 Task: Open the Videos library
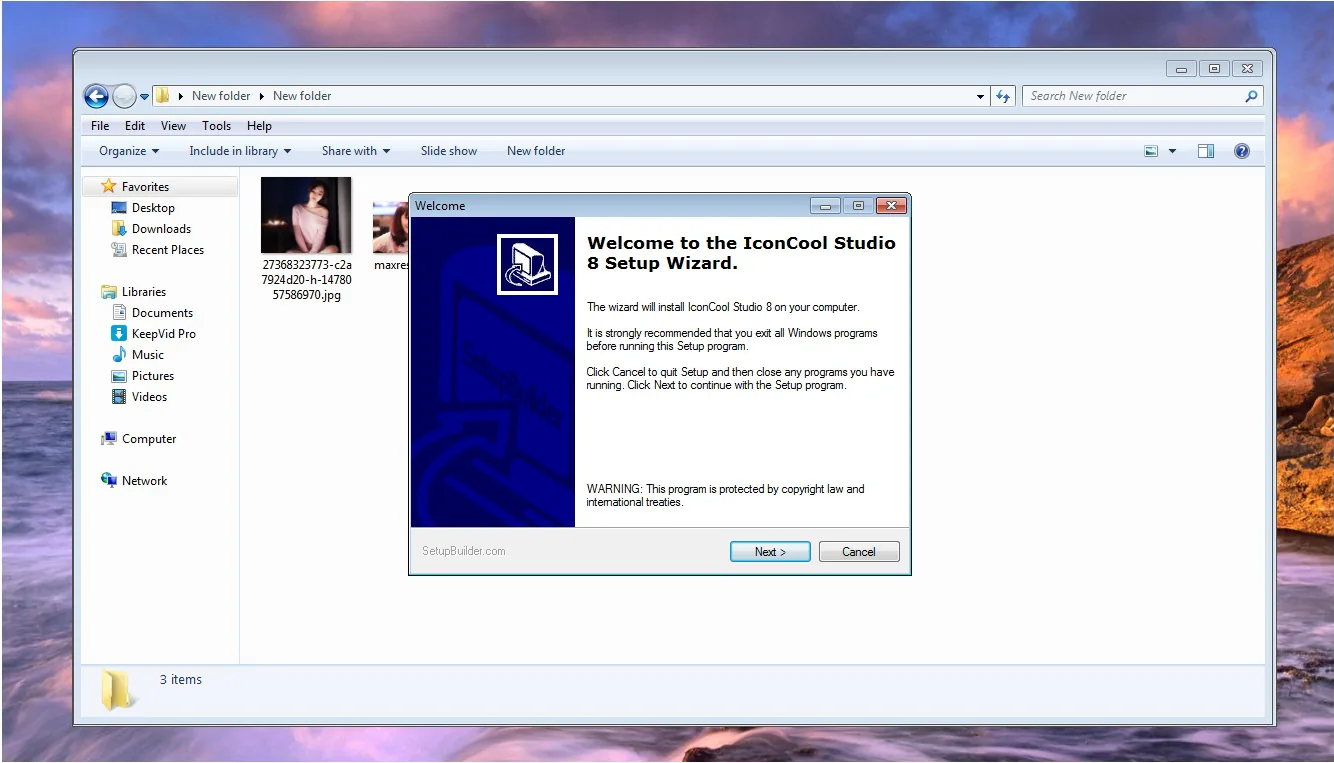[149, 397]
